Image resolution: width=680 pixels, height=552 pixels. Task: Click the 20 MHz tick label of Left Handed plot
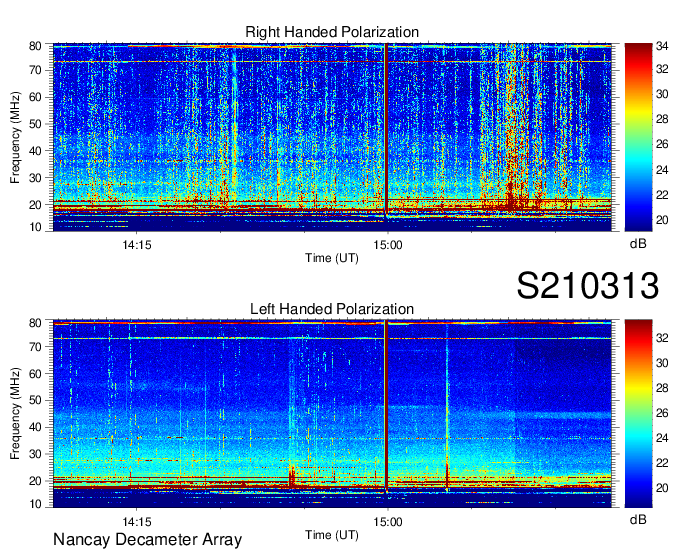35,481
